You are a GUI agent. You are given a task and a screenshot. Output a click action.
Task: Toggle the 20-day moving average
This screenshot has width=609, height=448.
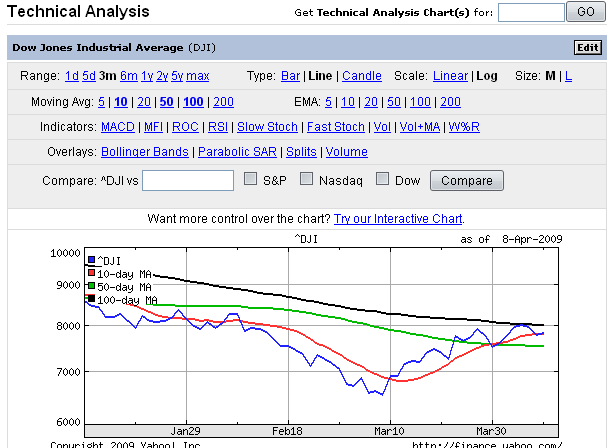click(144, 102)
